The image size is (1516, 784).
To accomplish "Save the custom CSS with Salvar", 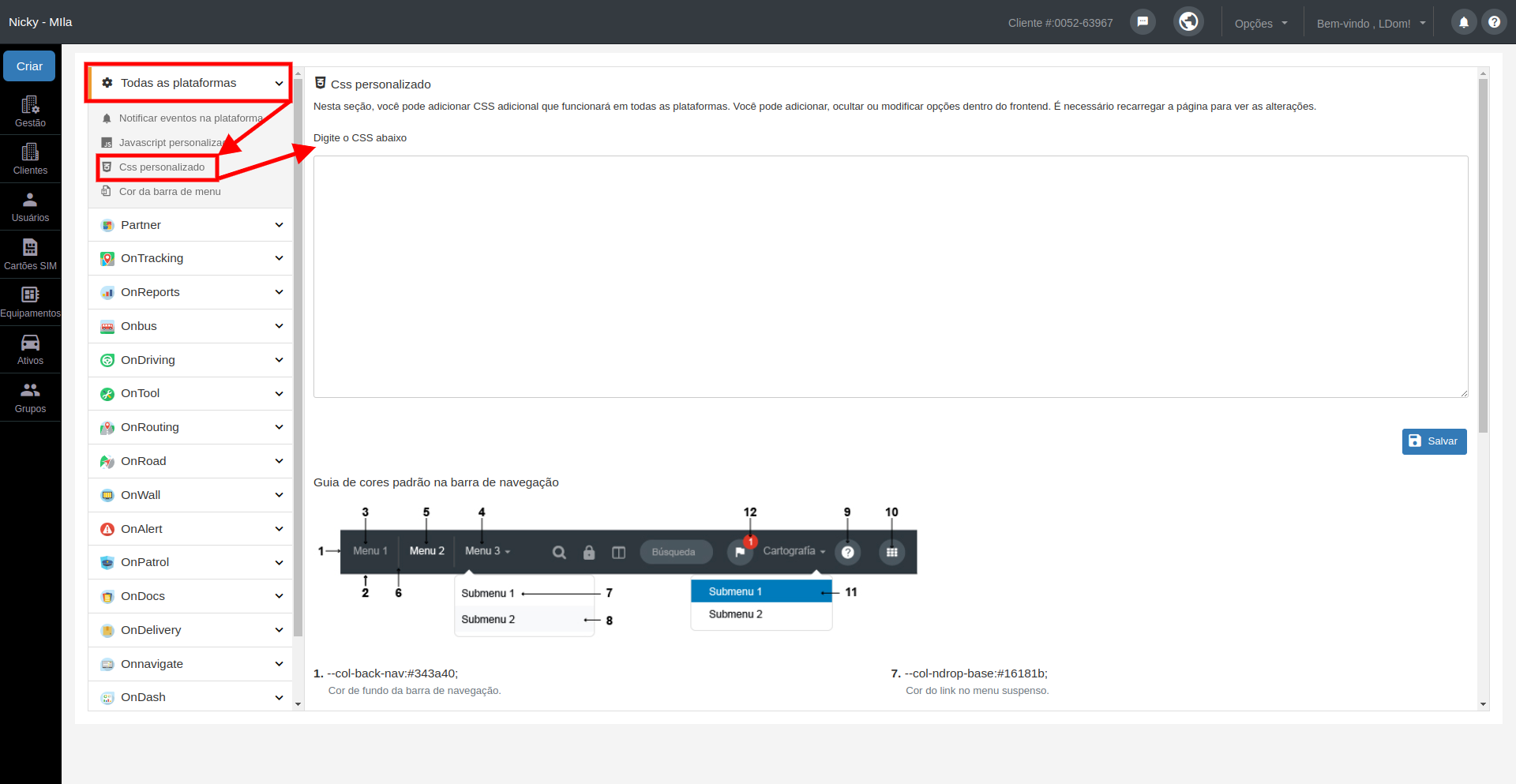I will point(1434,441).
